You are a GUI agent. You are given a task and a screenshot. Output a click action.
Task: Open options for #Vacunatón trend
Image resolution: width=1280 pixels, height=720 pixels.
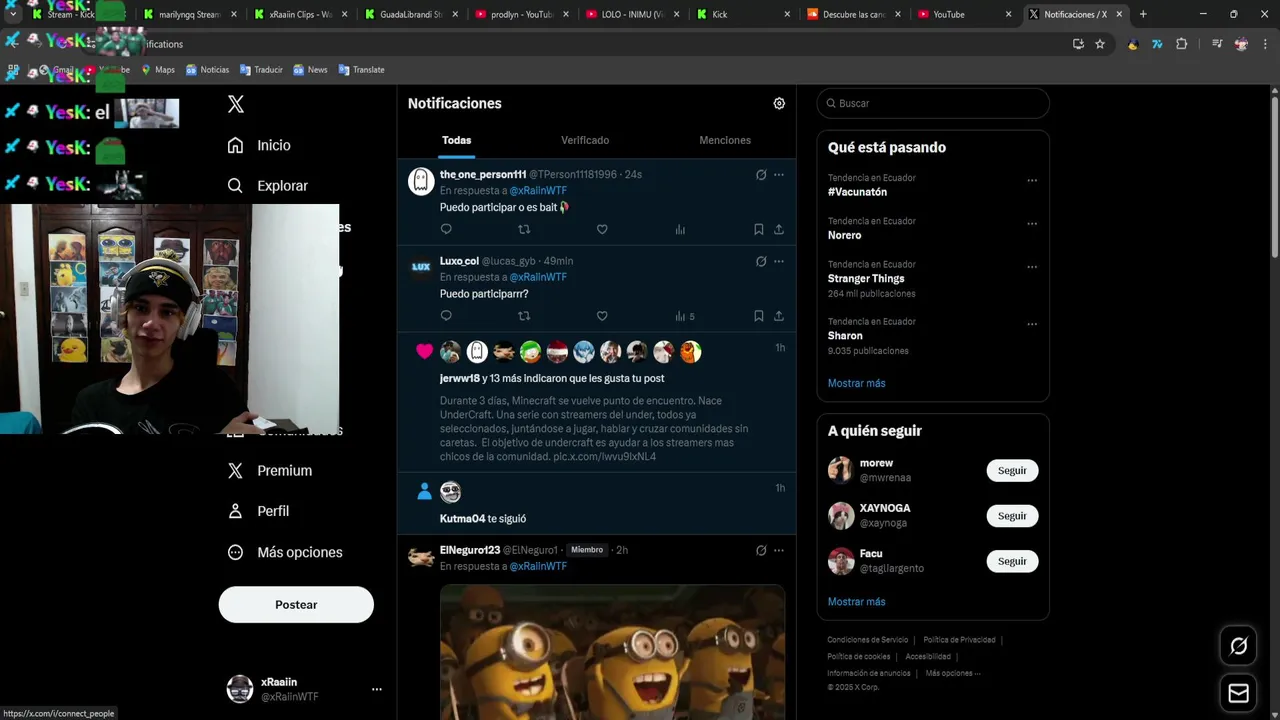1032,181
